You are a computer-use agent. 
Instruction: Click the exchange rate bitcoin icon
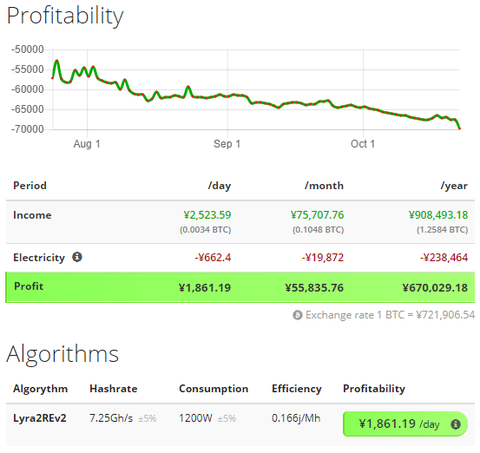point(297,315)
